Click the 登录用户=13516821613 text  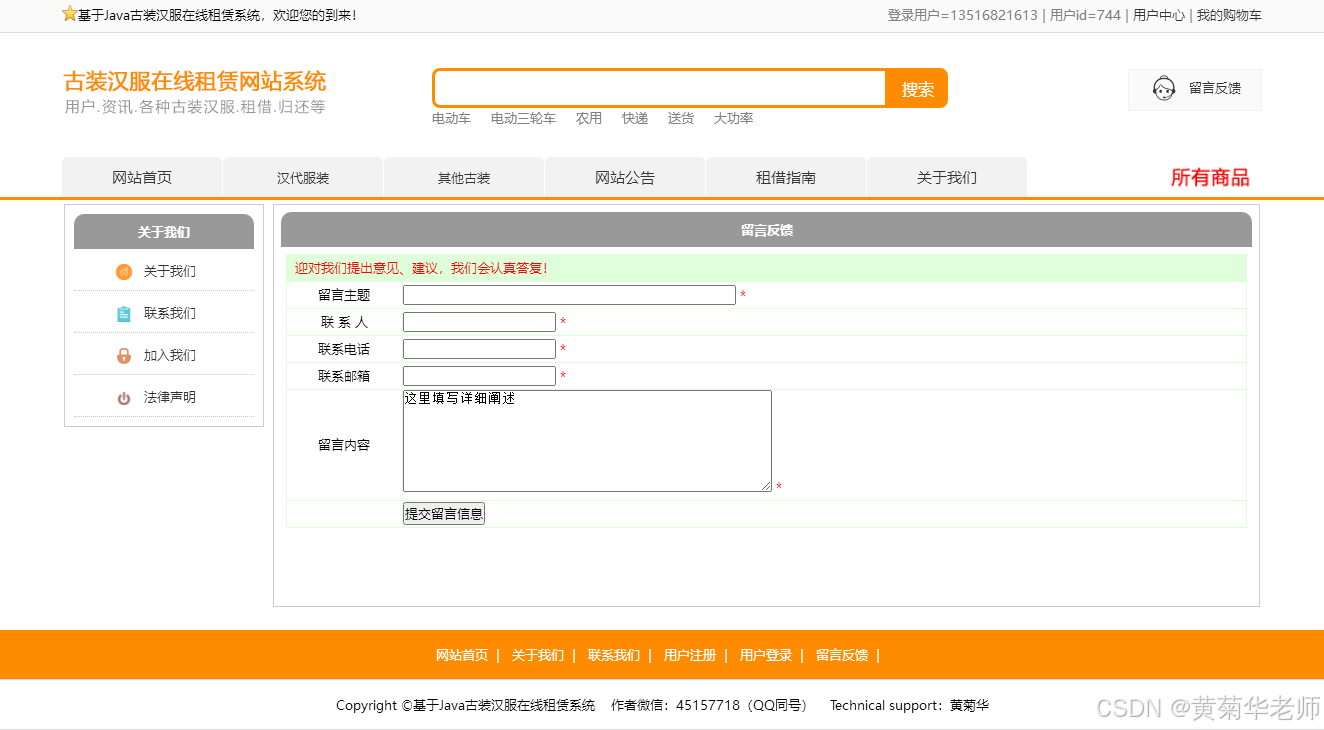pyautogui.click(x=963, y=15)
